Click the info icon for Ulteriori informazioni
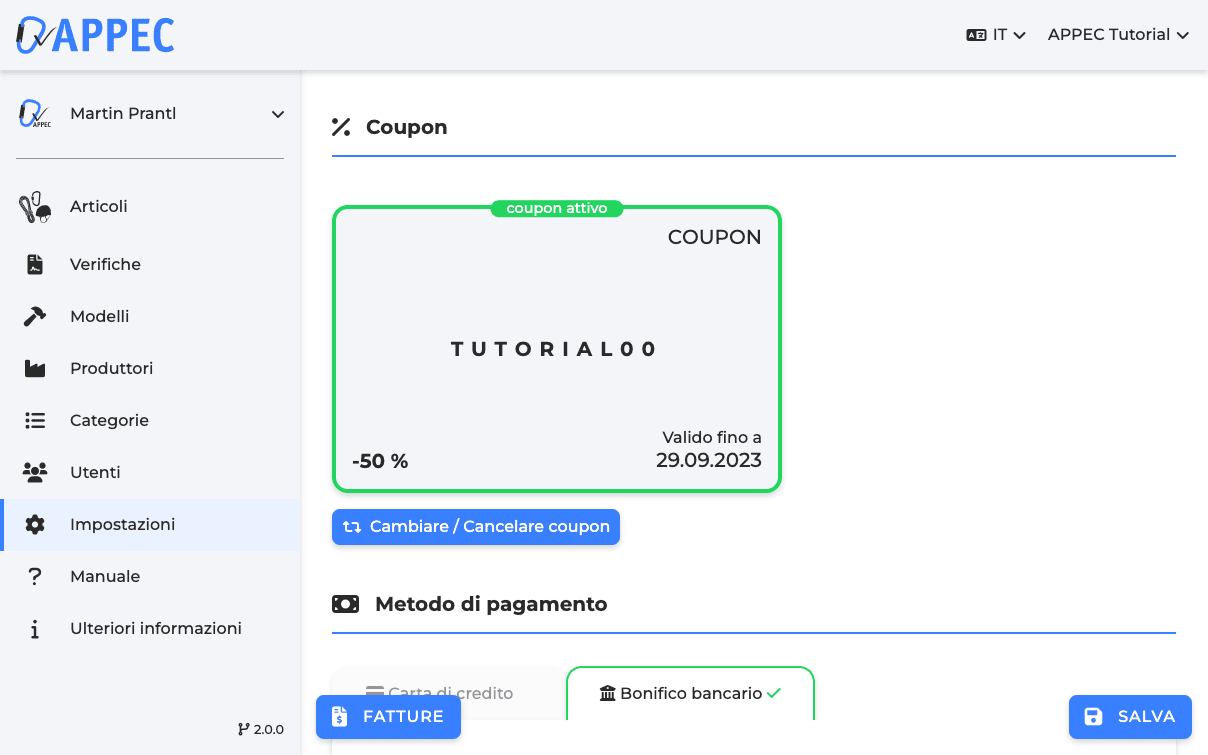1208x755 pixels. tap(35, 629)
